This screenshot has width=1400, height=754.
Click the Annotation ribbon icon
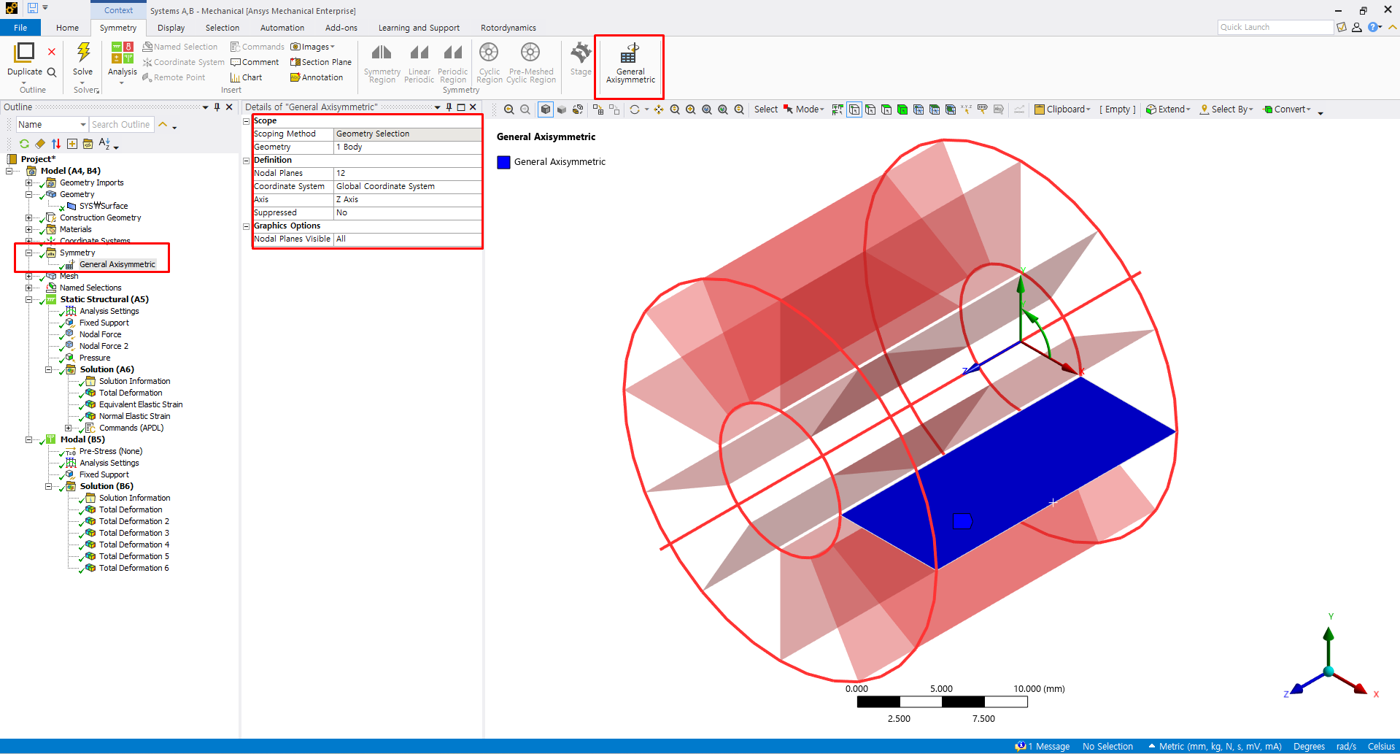coord(316,77)
